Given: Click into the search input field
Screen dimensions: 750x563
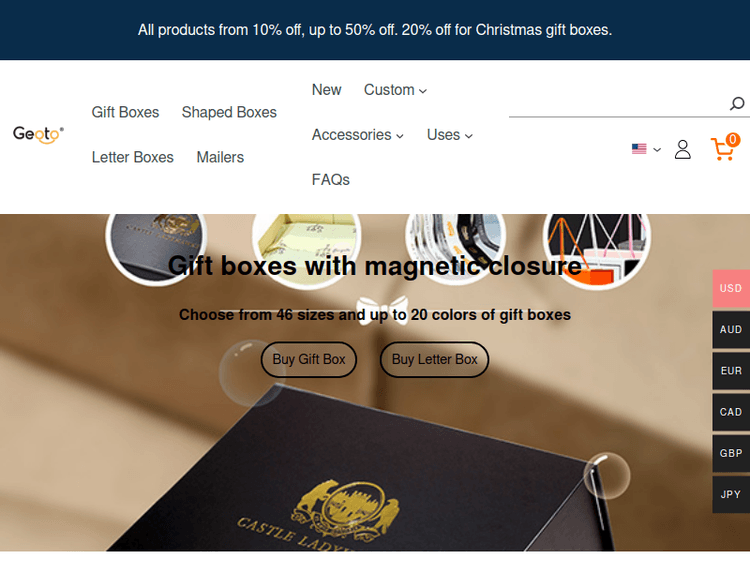Looking at the screenshot, I should tap(617, 104).
